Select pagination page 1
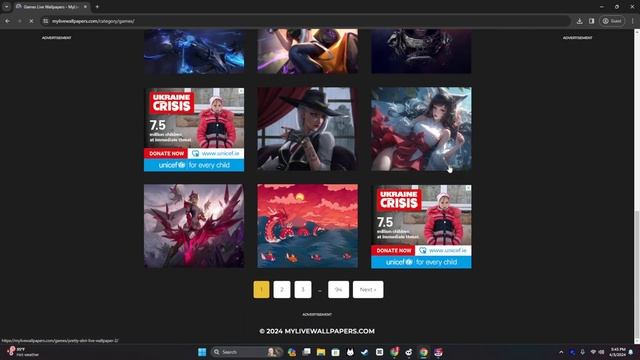The width and height of the screenshot is (640, 360). click(x=261, y=289)
